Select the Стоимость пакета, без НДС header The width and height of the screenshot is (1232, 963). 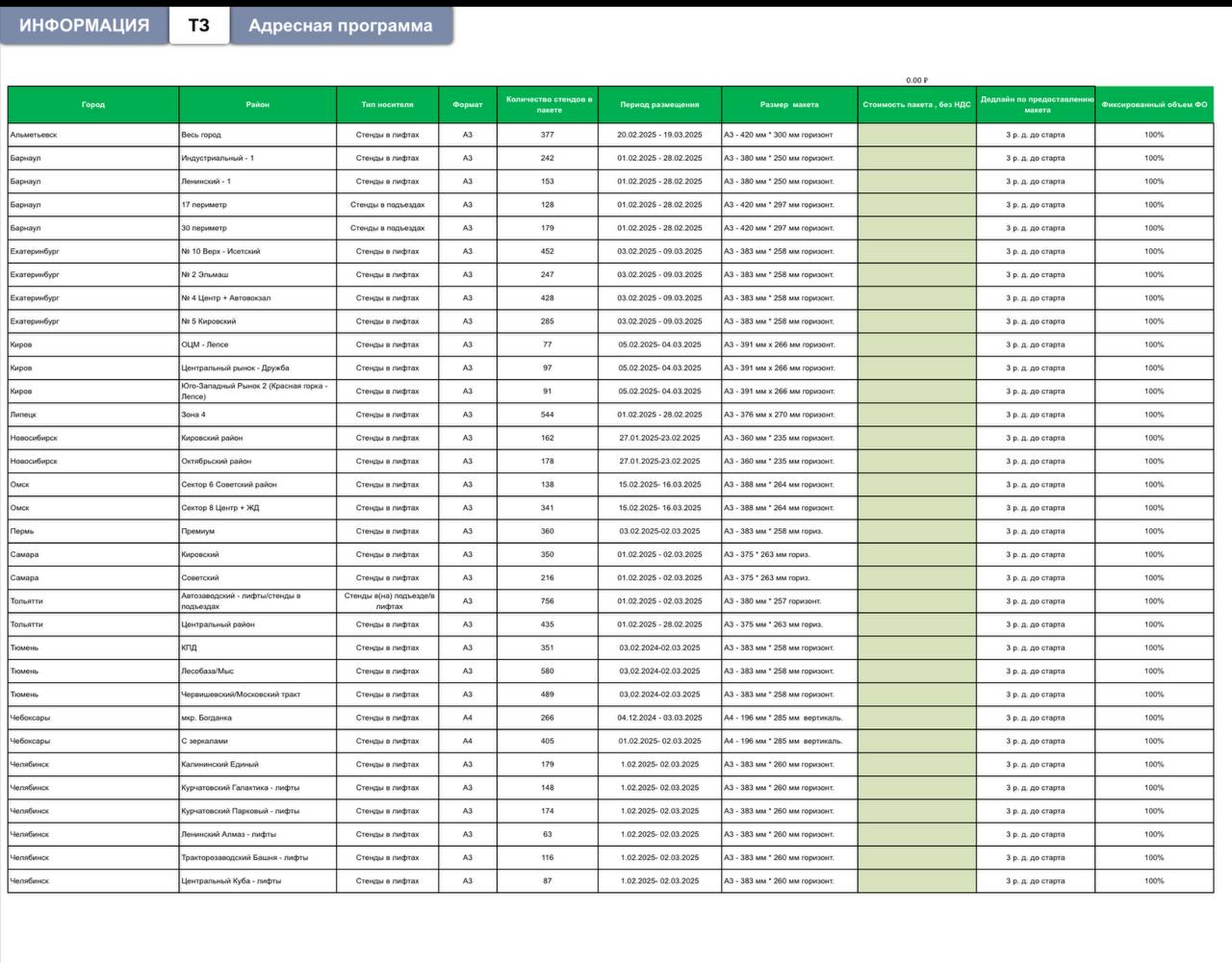click(x=916, y=104)
